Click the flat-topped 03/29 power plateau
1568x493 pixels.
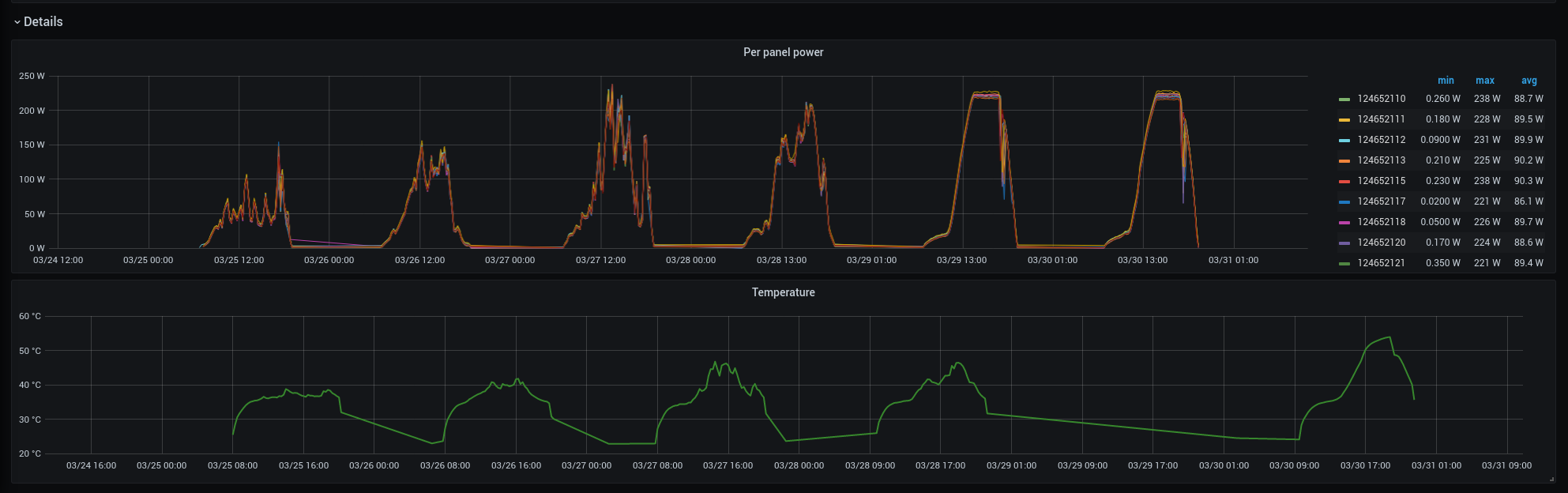click(985, 95)
